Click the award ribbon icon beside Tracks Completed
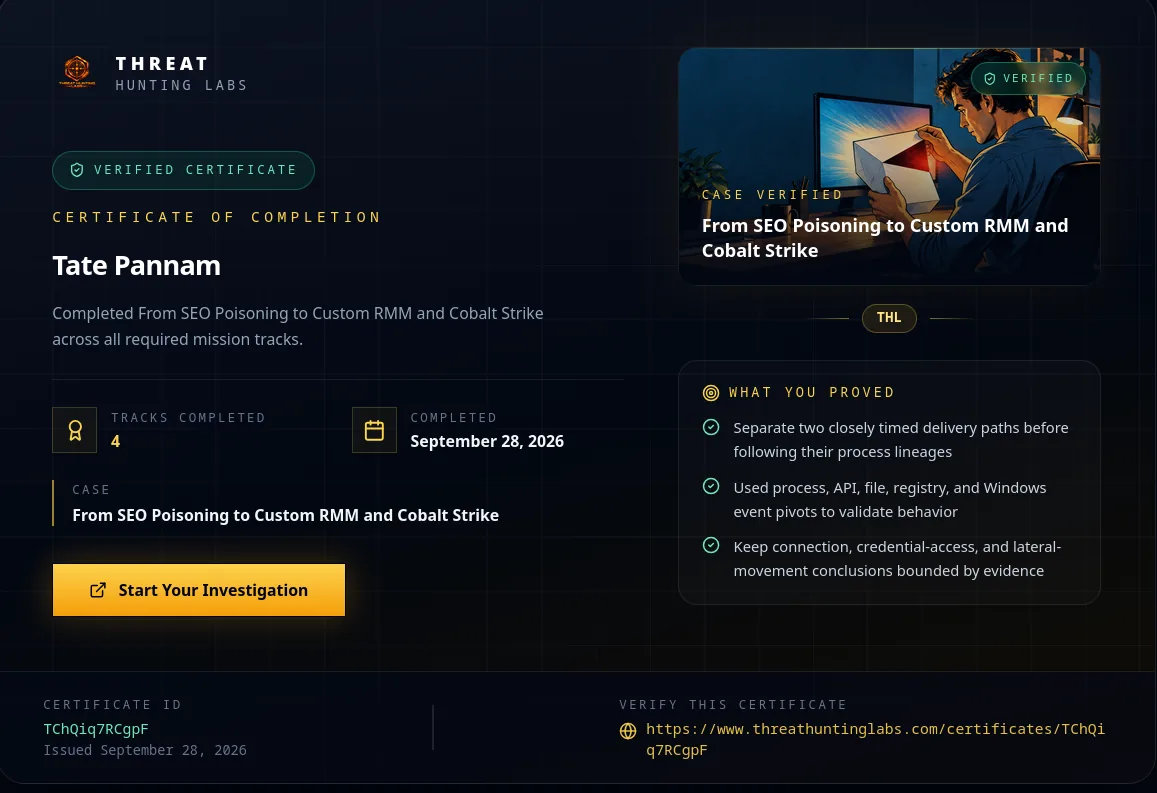Viewport: 1157px width, 793px height. tap(75, 430)
